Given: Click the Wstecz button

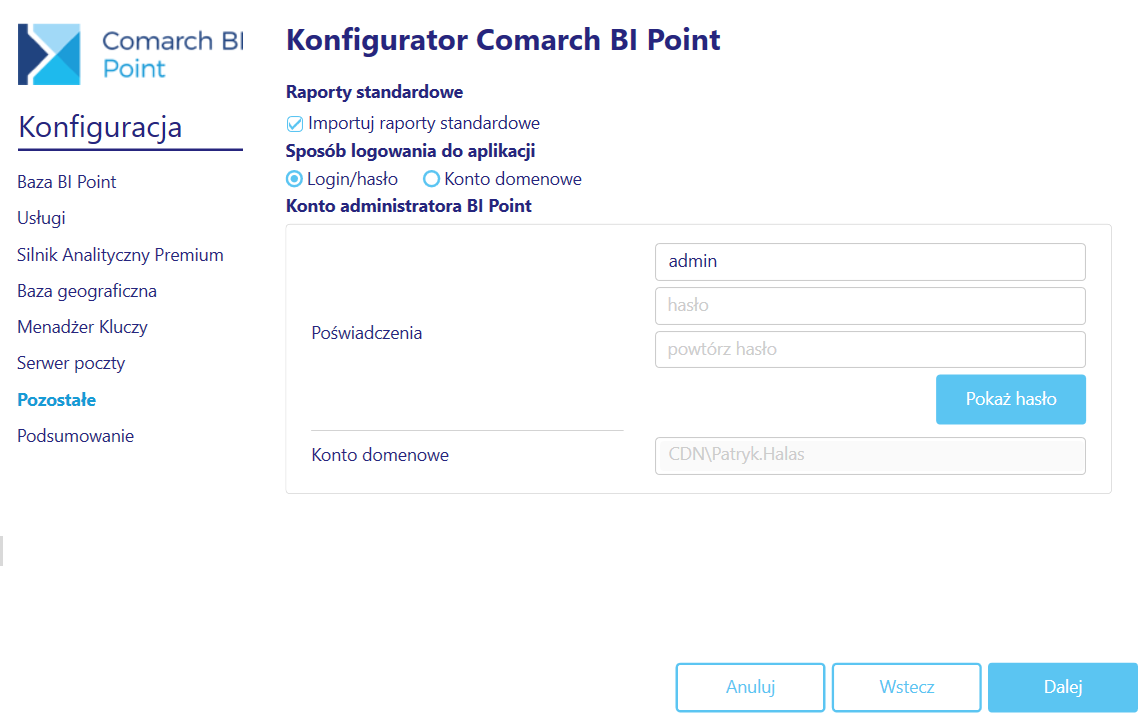Looking at the screenshot, I should click(x=906, y=687).
